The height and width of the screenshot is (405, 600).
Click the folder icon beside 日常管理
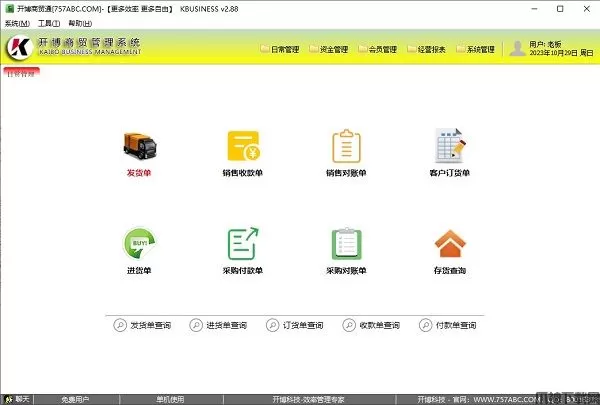265,49
